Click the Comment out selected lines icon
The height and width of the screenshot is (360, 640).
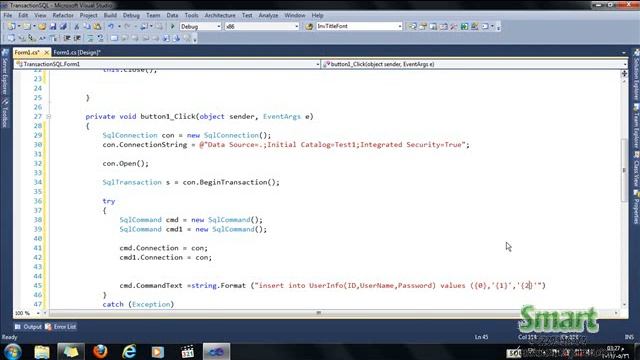point(90,38)
